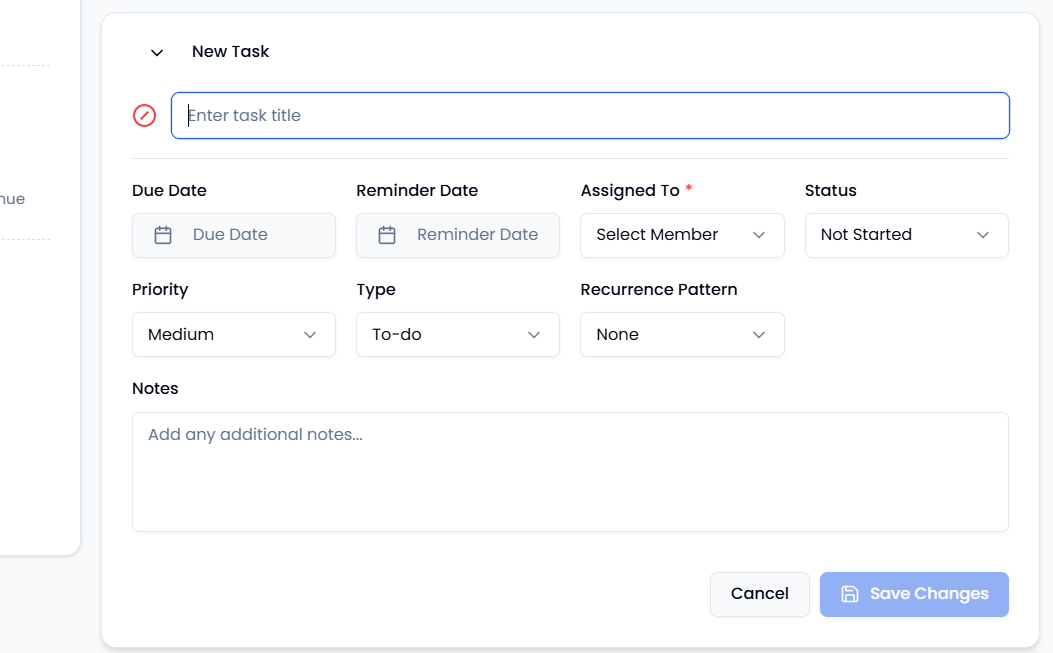
Task: Click the chevron arrow in Assigned To
Action: [x=759, y=235]
